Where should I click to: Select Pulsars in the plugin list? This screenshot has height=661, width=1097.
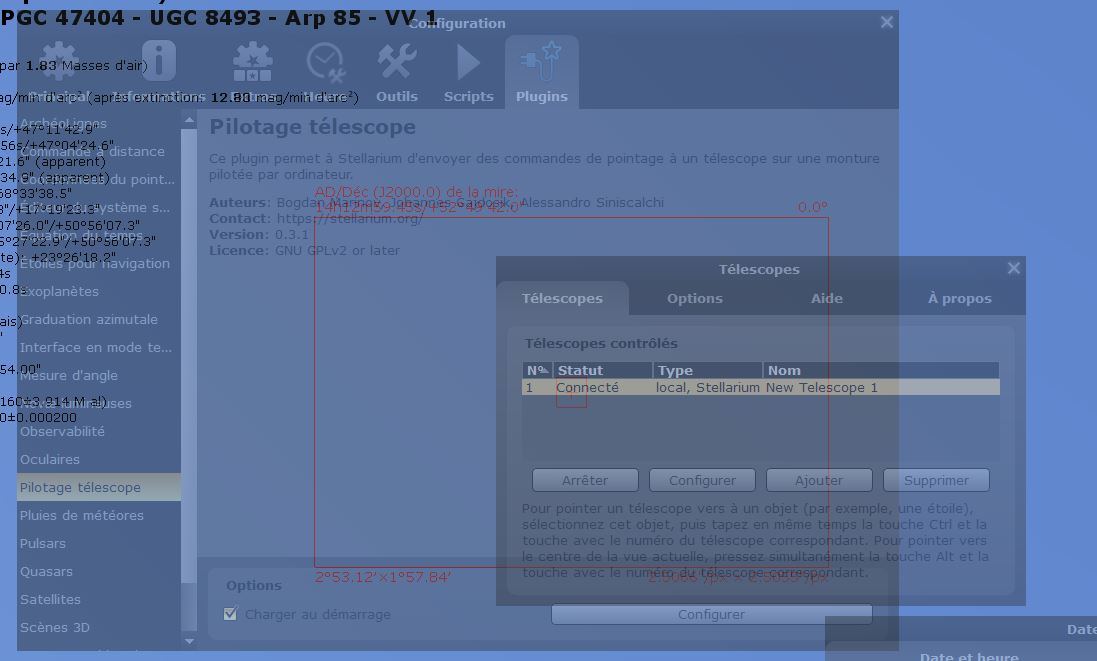[x=99, y=543]
